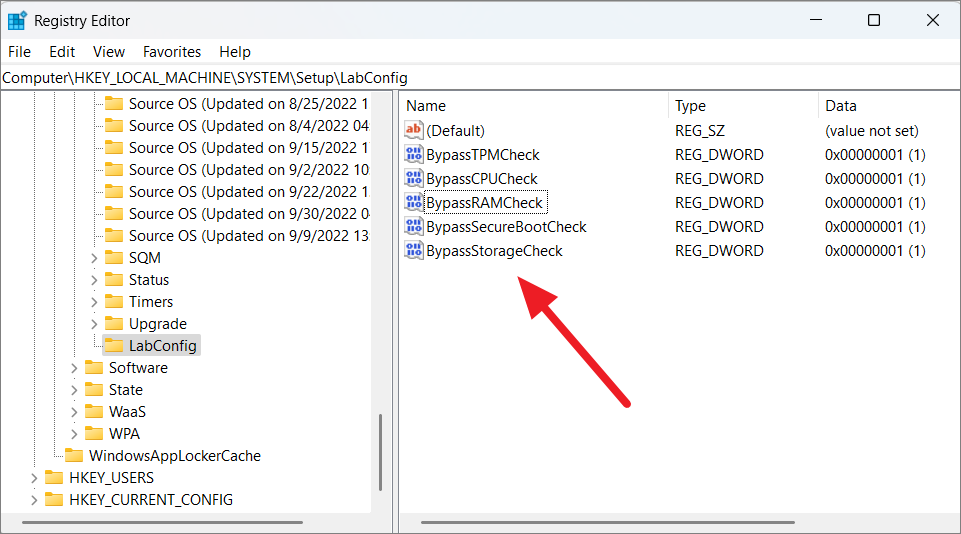Click the WindowsAppLockerCache folder icon

[74, 456]
